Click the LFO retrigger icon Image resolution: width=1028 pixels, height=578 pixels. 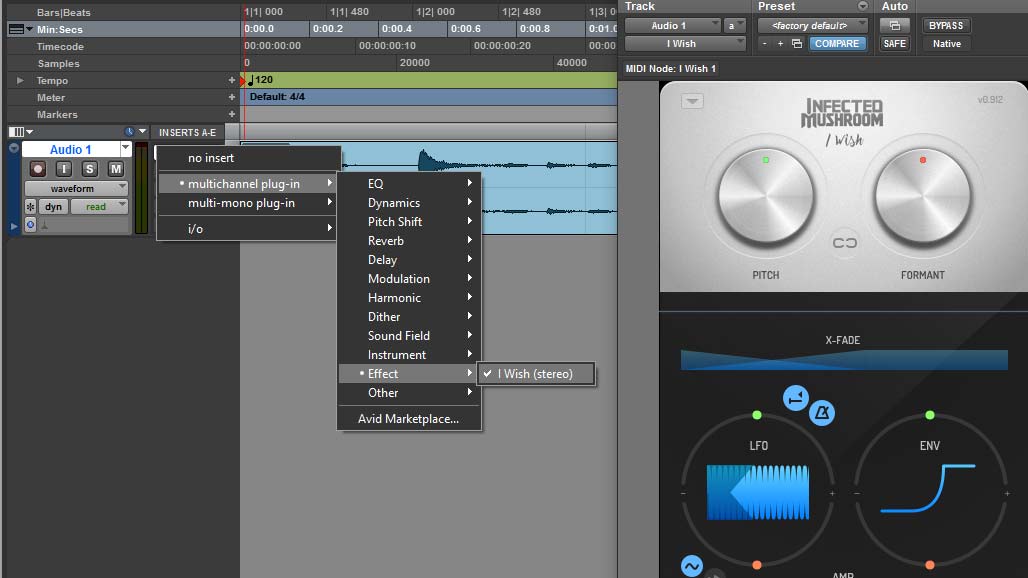795,398
